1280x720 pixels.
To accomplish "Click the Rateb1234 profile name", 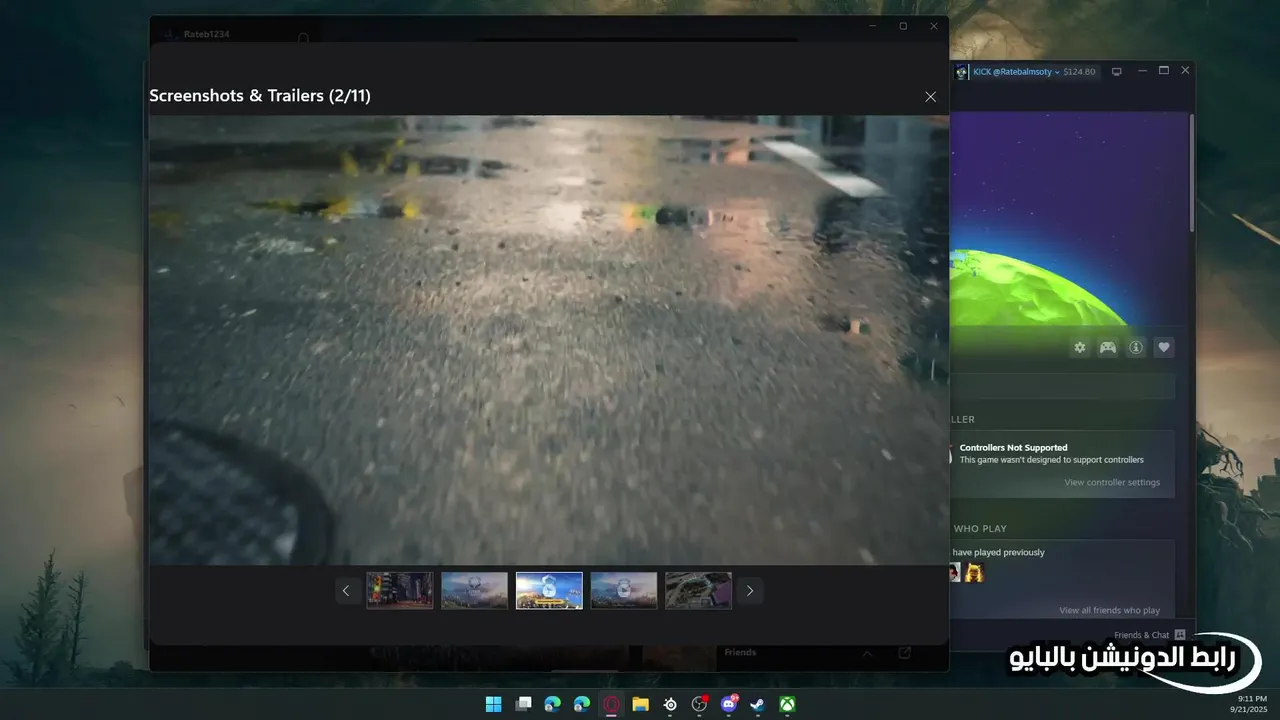I will pos(207,34).
